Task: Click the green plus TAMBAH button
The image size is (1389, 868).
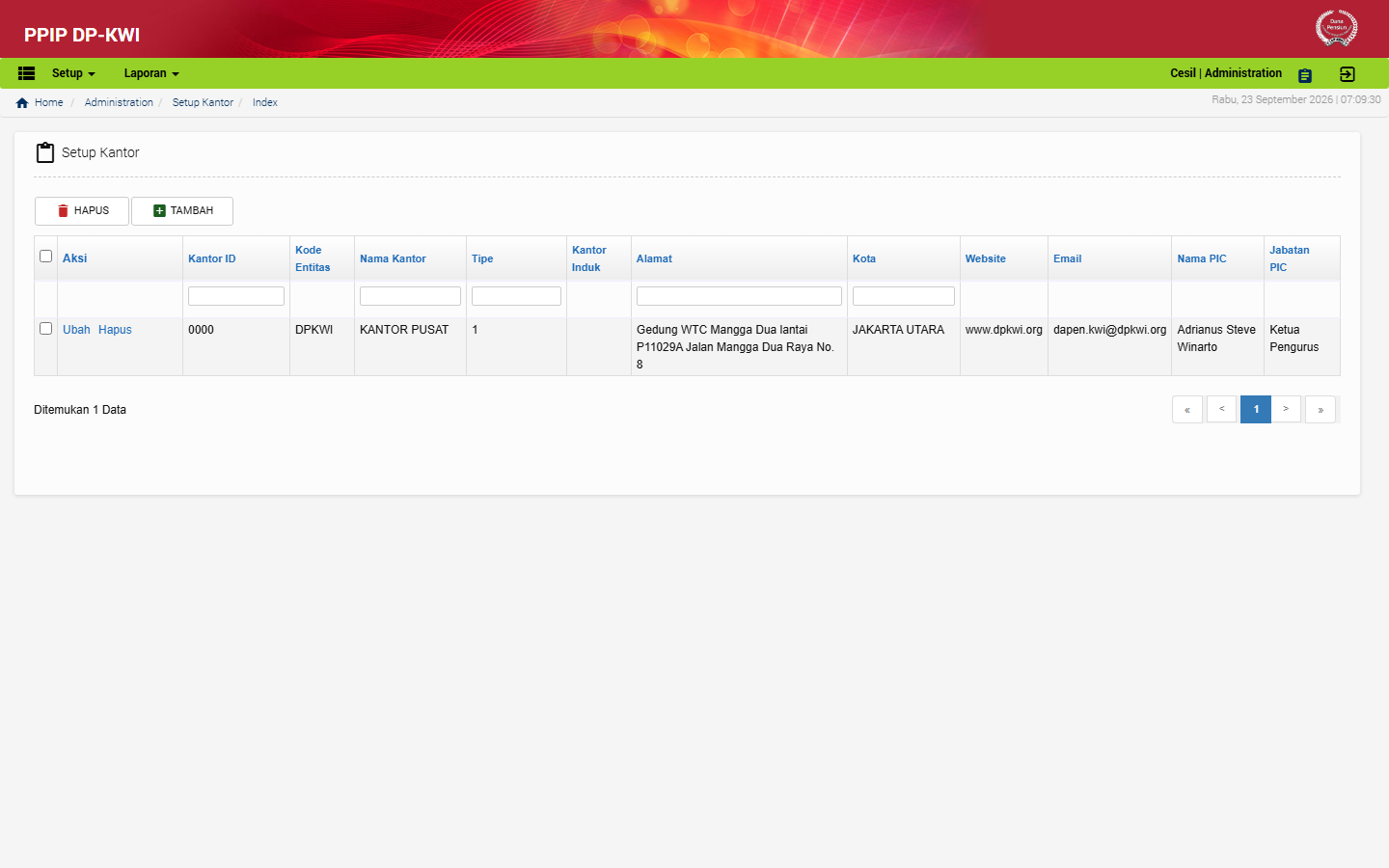Action: (182, 211)
